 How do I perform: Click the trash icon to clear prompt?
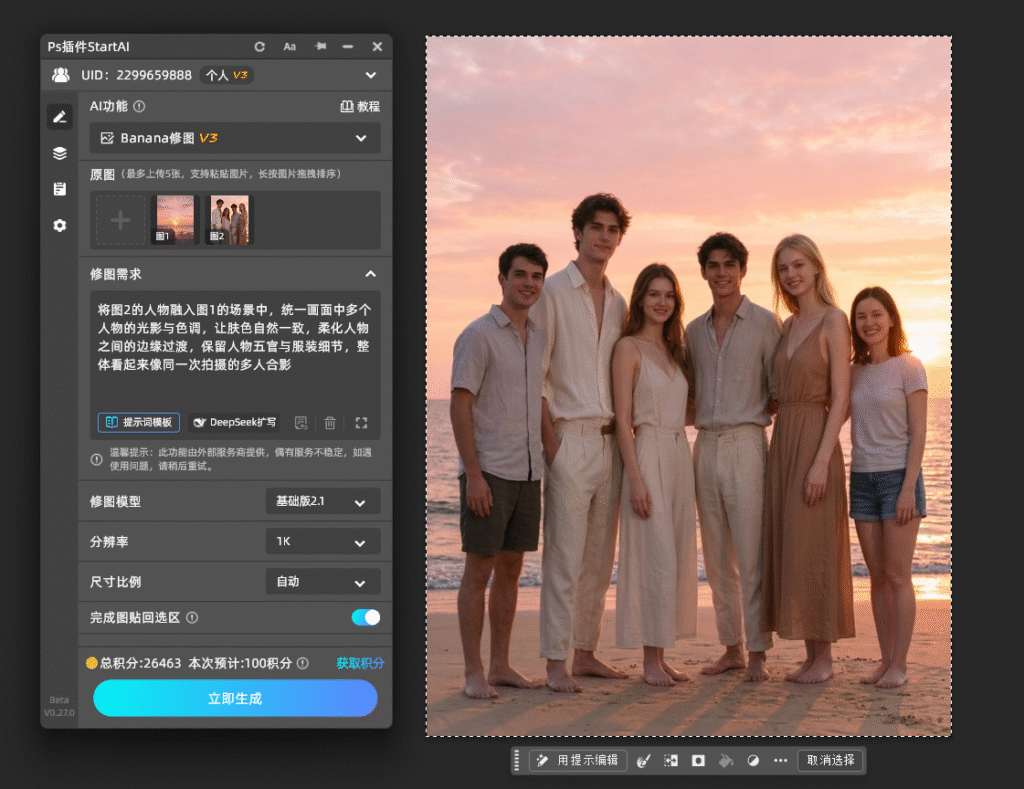pos(330,423)
